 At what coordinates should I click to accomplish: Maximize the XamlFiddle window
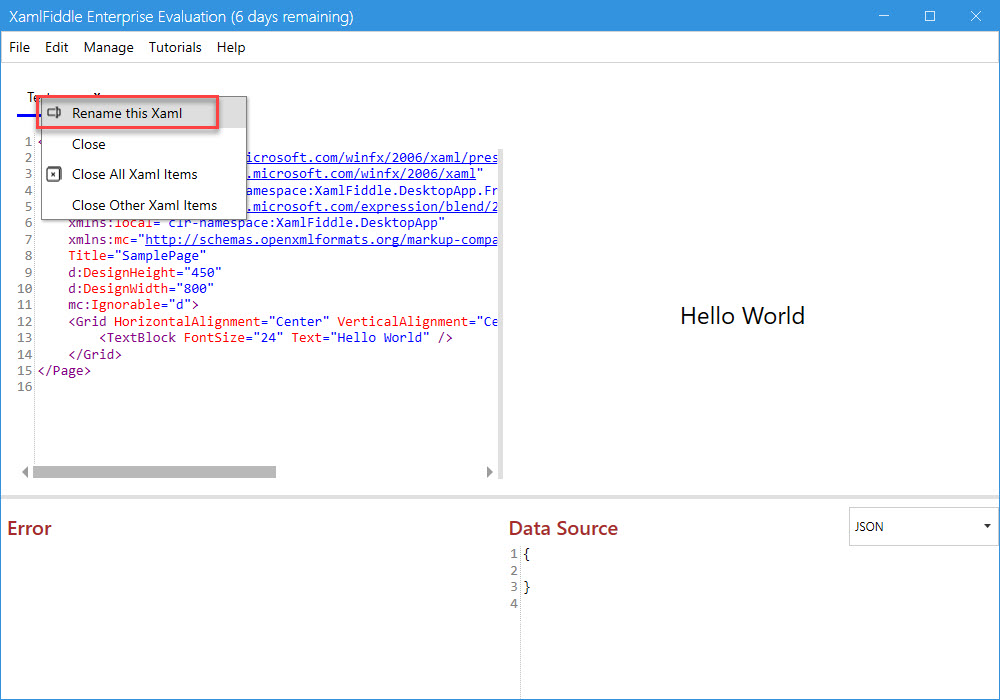click(930, 16)
